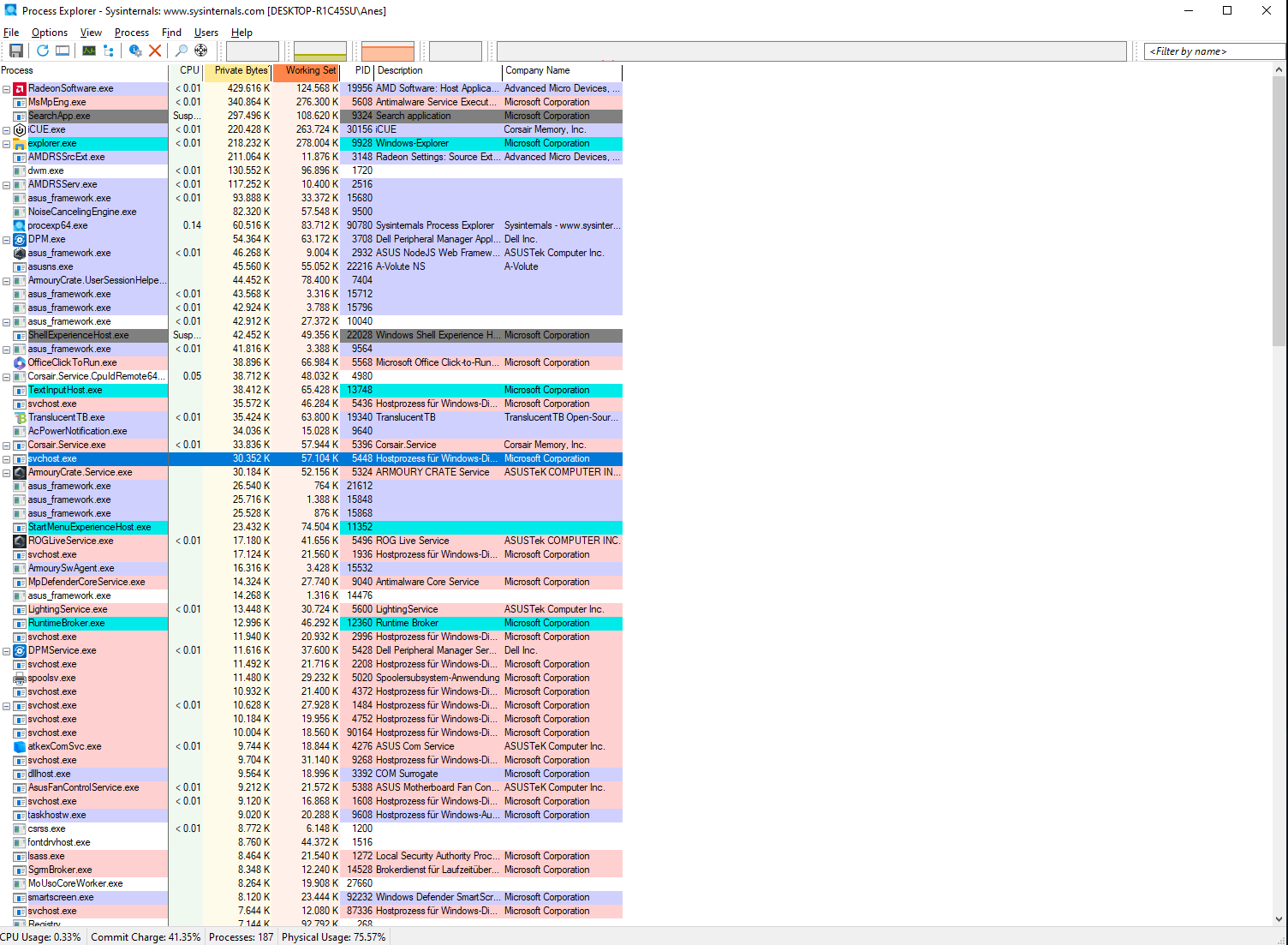Click the DPMService.exe icon
Screen dimensions: 1288x945
(20, 650)
